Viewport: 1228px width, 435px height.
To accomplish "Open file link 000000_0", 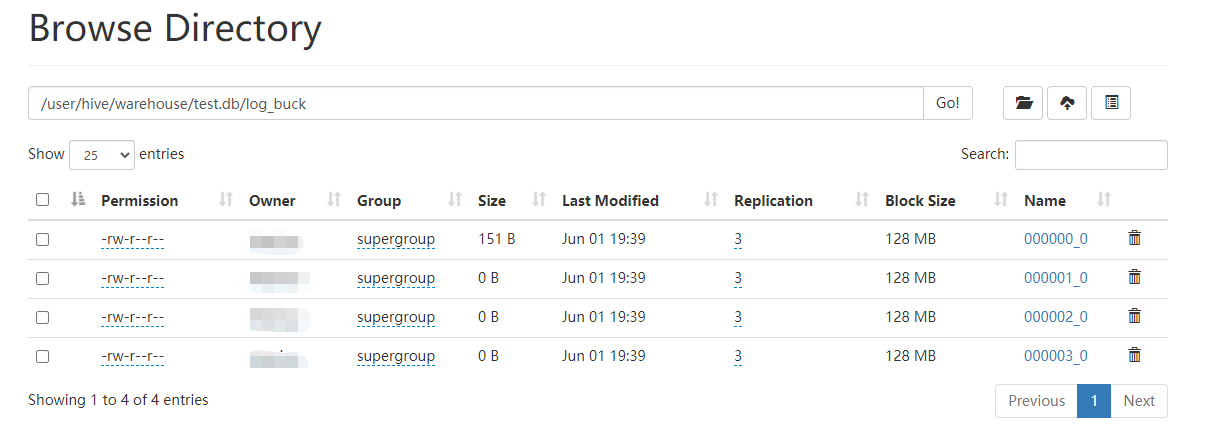I will tap(1055, 239).
